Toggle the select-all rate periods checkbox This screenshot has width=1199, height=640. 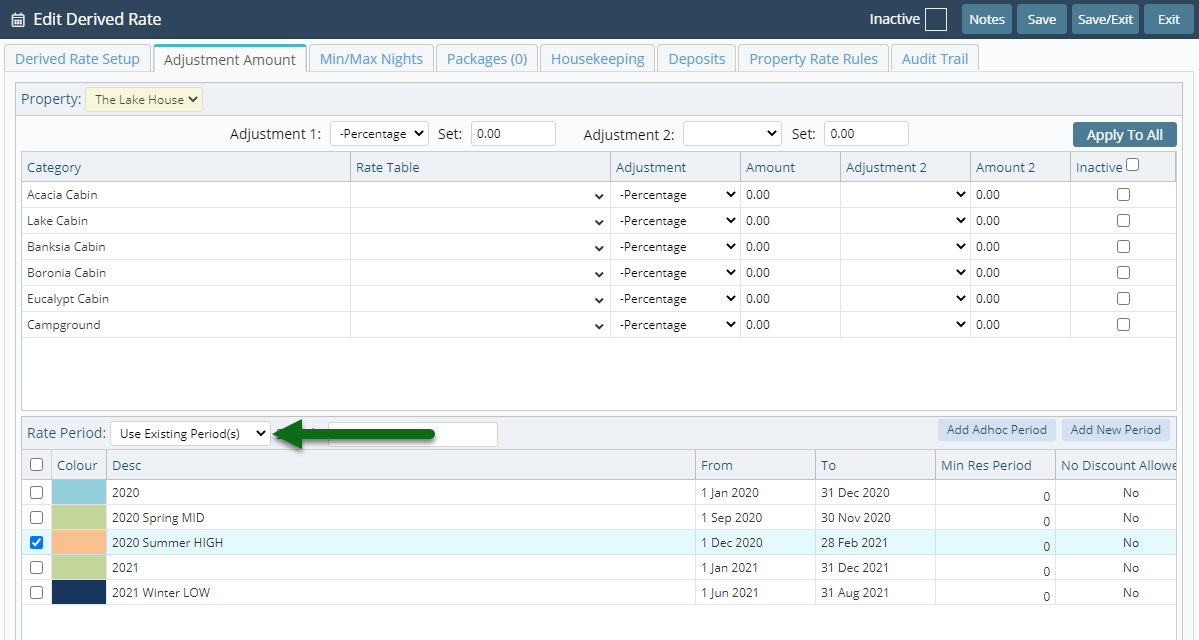coord(36,465)
